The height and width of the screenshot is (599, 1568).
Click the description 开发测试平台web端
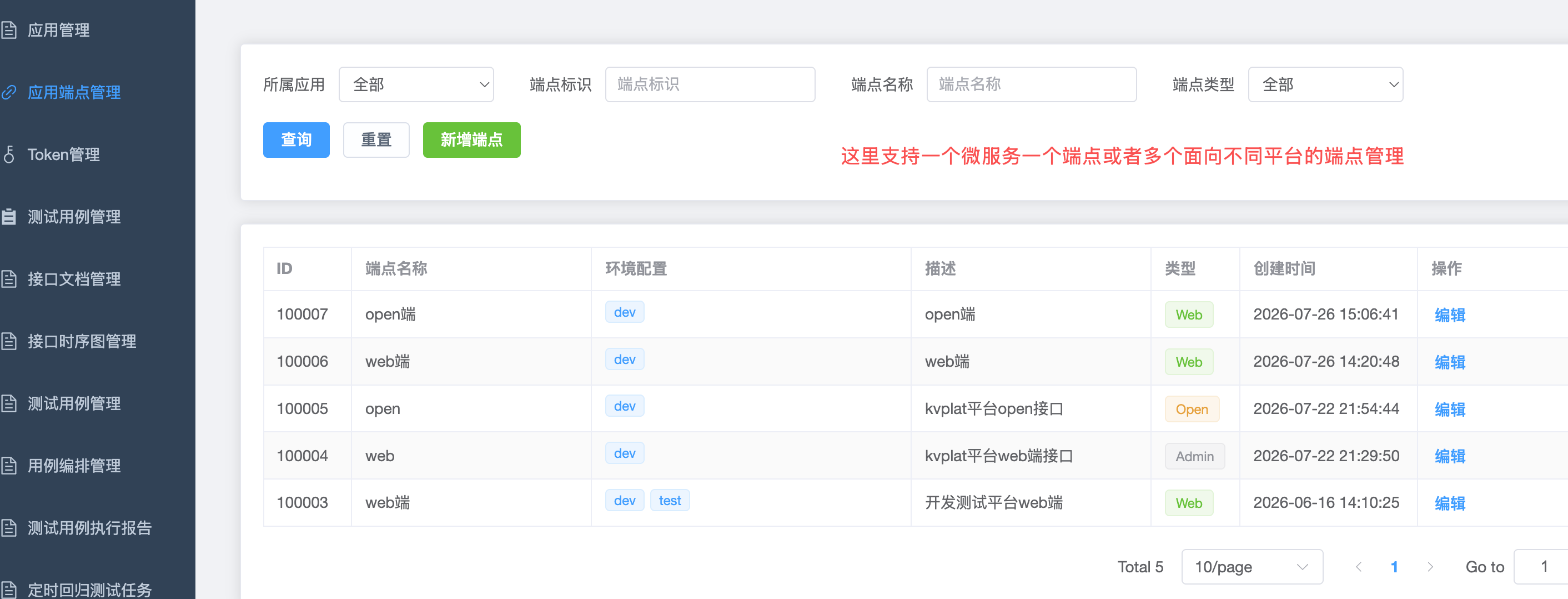(993, 503)
